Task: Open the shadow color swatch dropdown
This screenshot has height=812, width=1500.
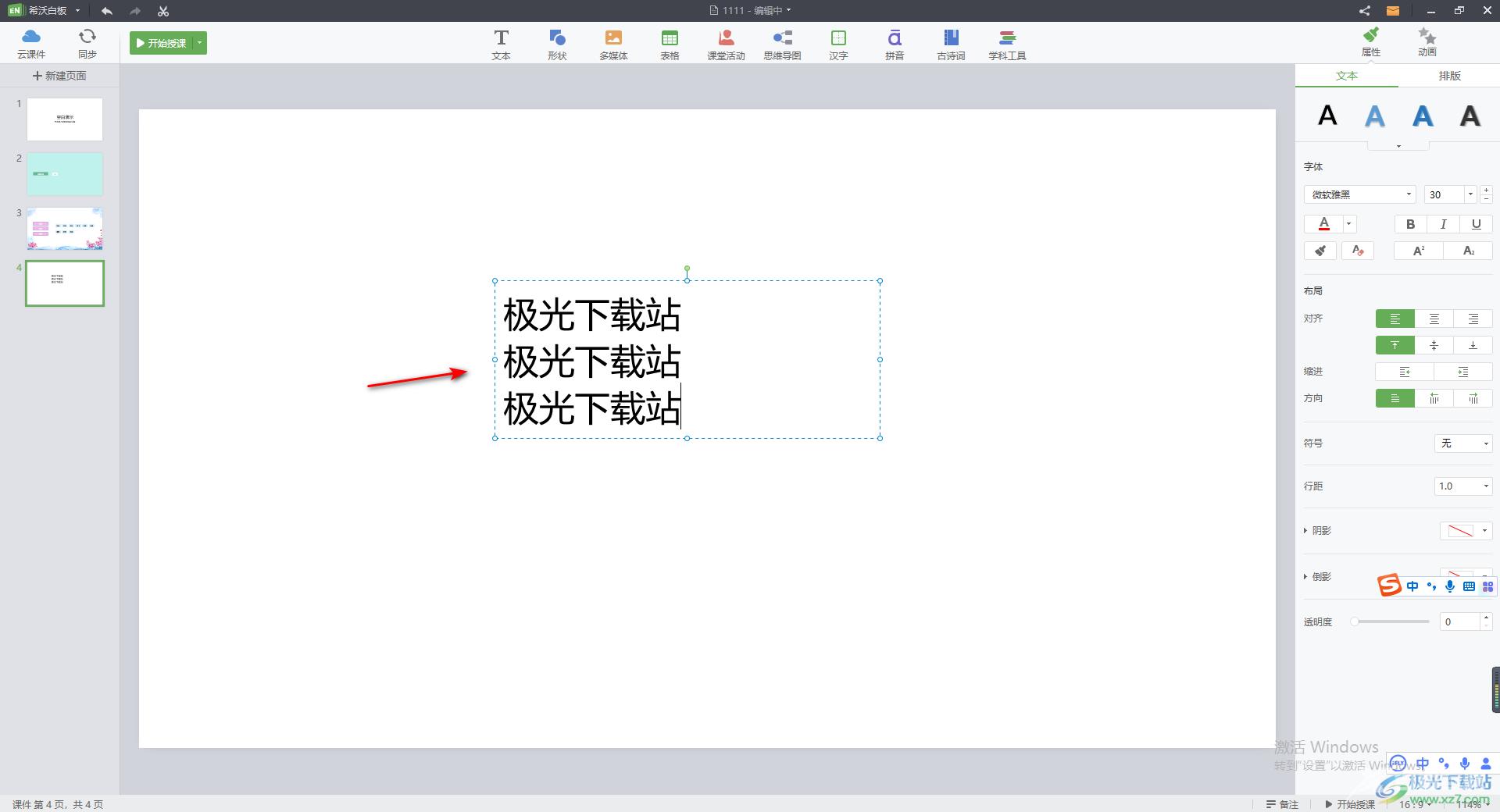Action: pyautogui.click(x=1466, y=531)
